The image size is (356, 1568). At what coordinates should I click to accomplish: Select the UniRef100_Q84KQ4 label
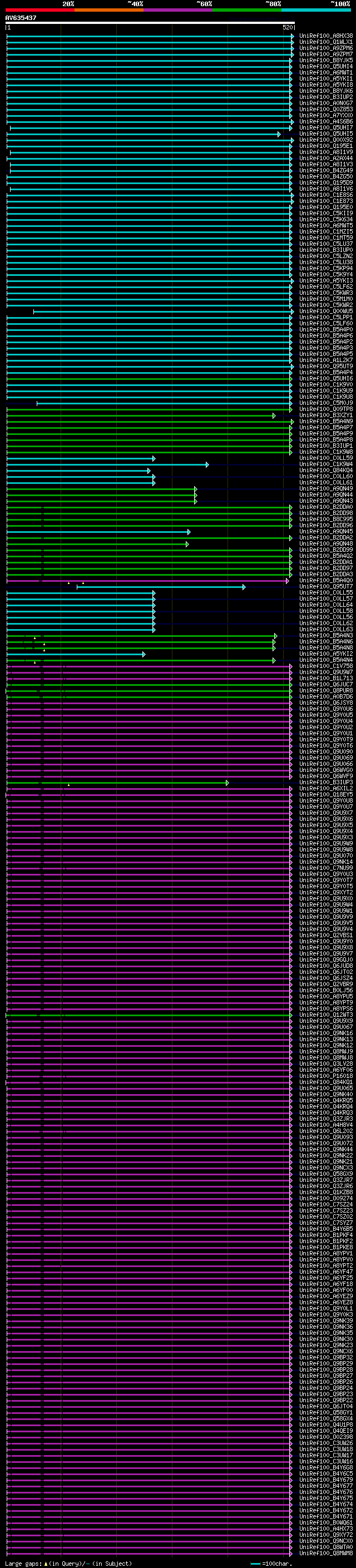[325, 471]
